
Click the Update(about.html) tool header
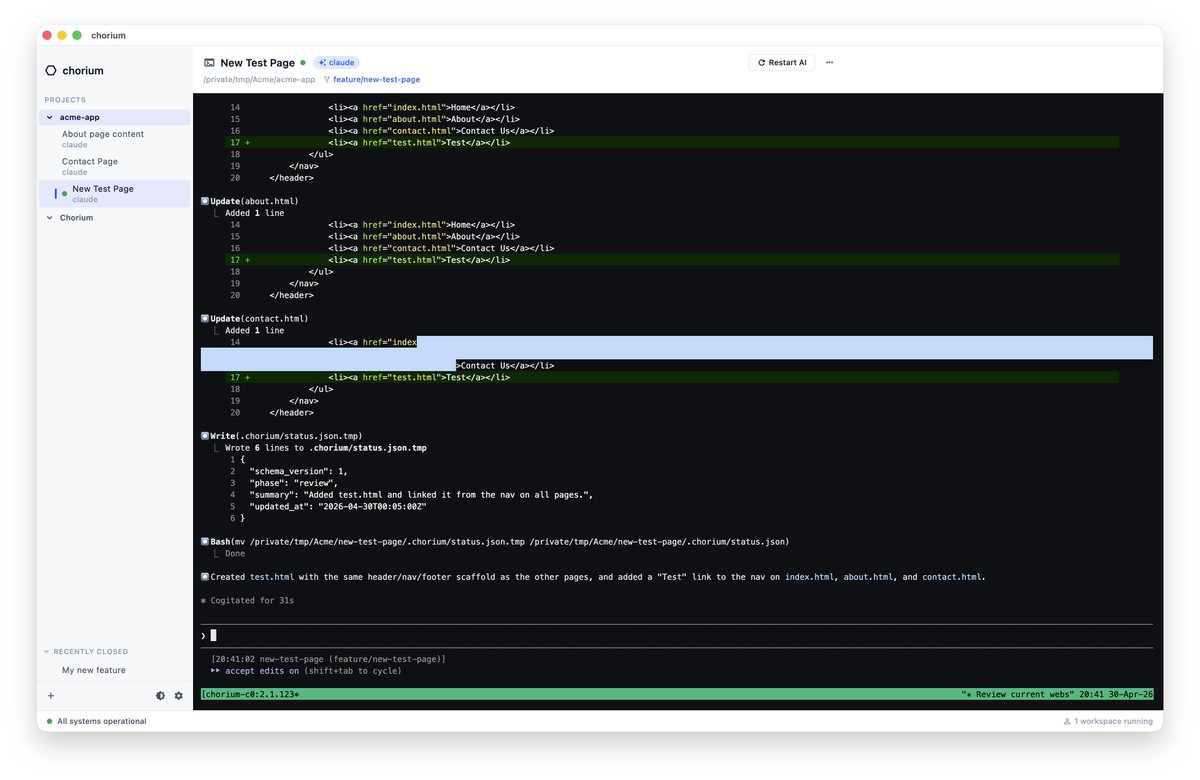point(254,201)
